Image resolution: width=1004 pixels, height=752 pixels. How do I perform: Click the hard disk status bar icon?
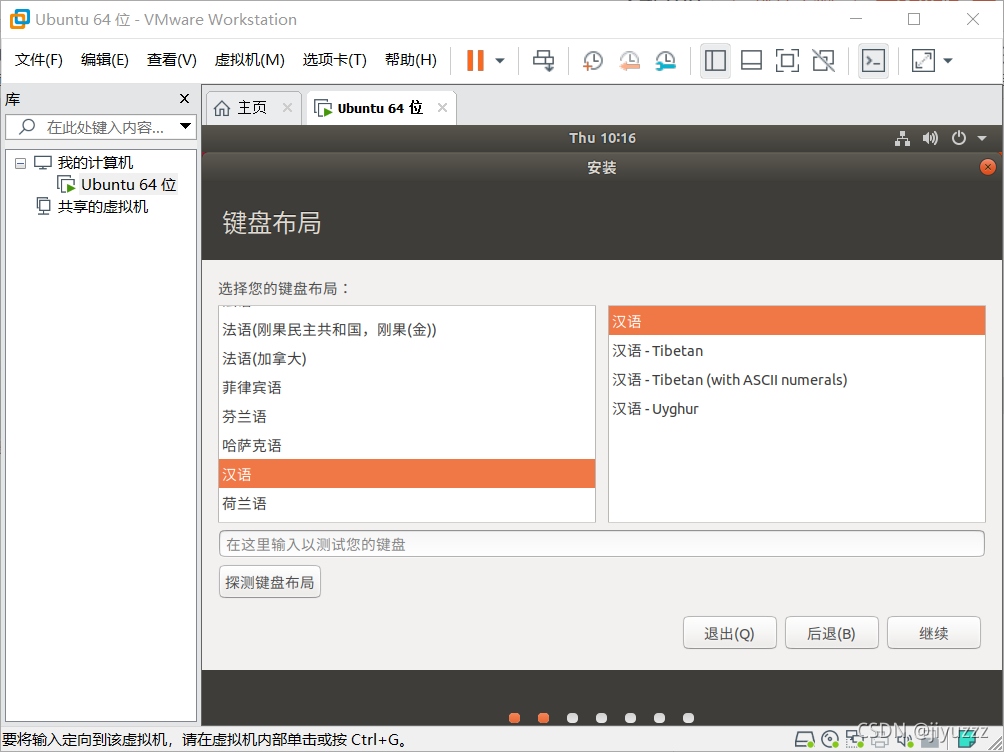[x=804, y=740]
